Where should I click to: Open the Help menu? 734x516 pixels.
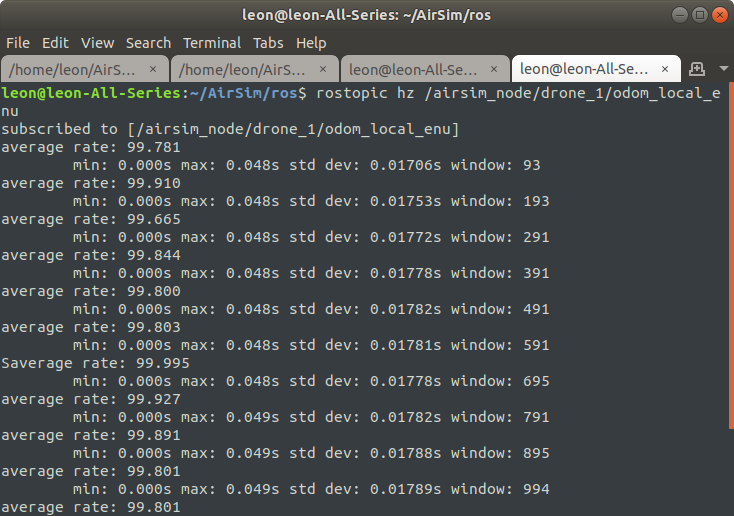311,43
